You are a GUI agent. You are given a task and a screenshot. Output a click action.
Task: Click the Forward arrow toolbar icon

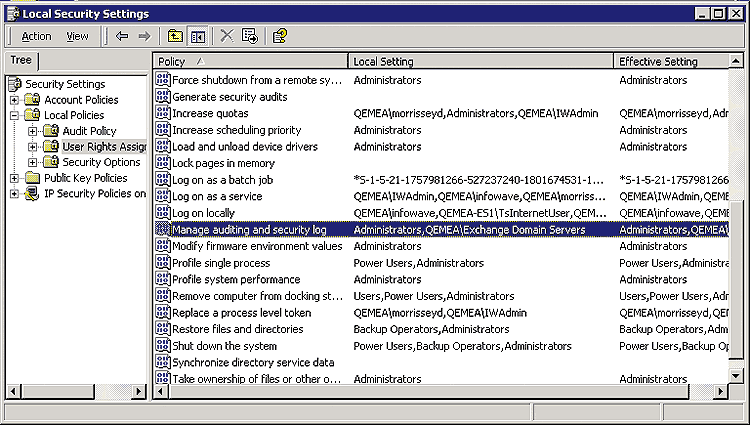click(144, 36)
